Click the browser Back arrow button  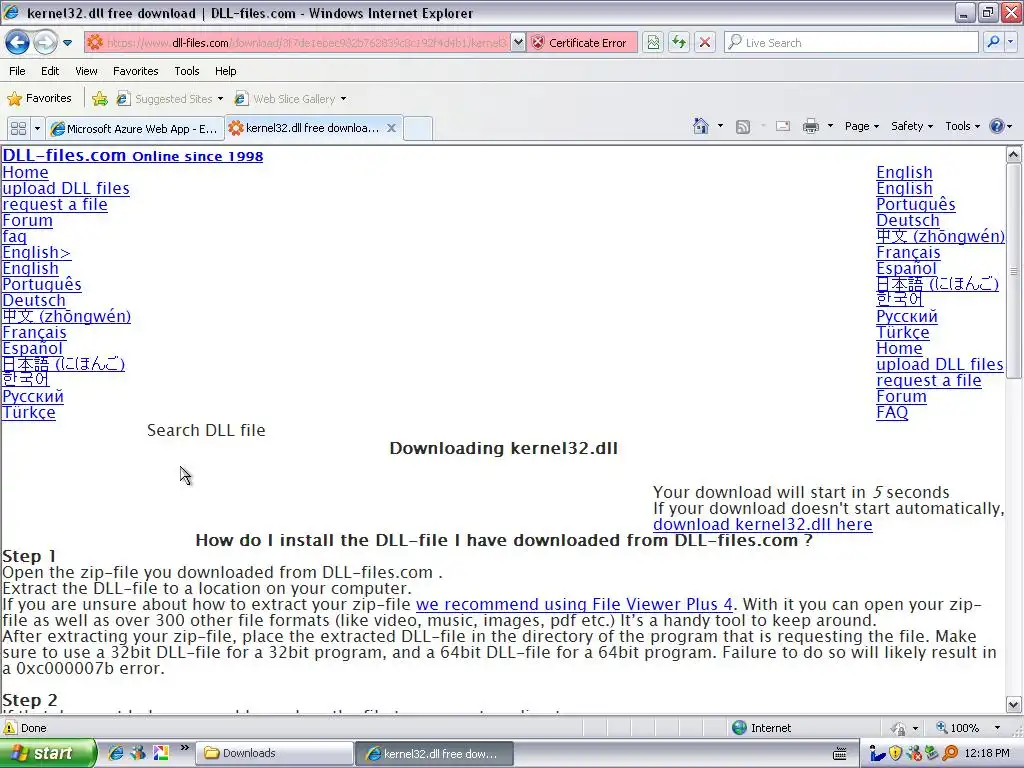[17, 42]
